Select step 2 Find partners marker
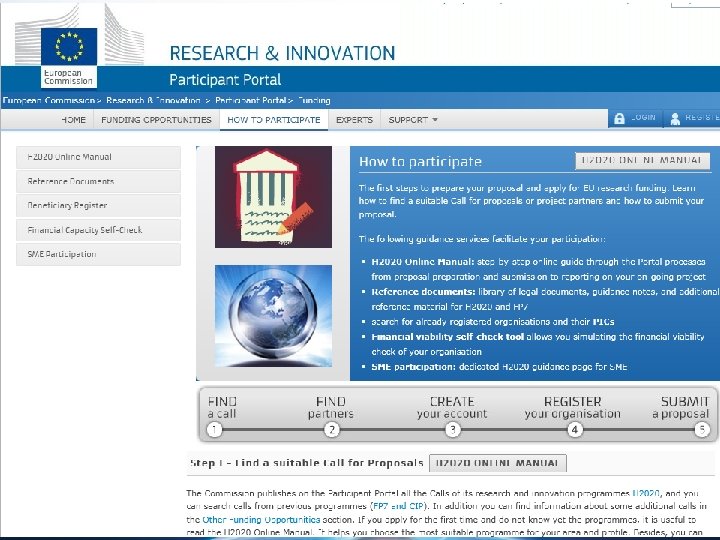 [x=332, y=430]
